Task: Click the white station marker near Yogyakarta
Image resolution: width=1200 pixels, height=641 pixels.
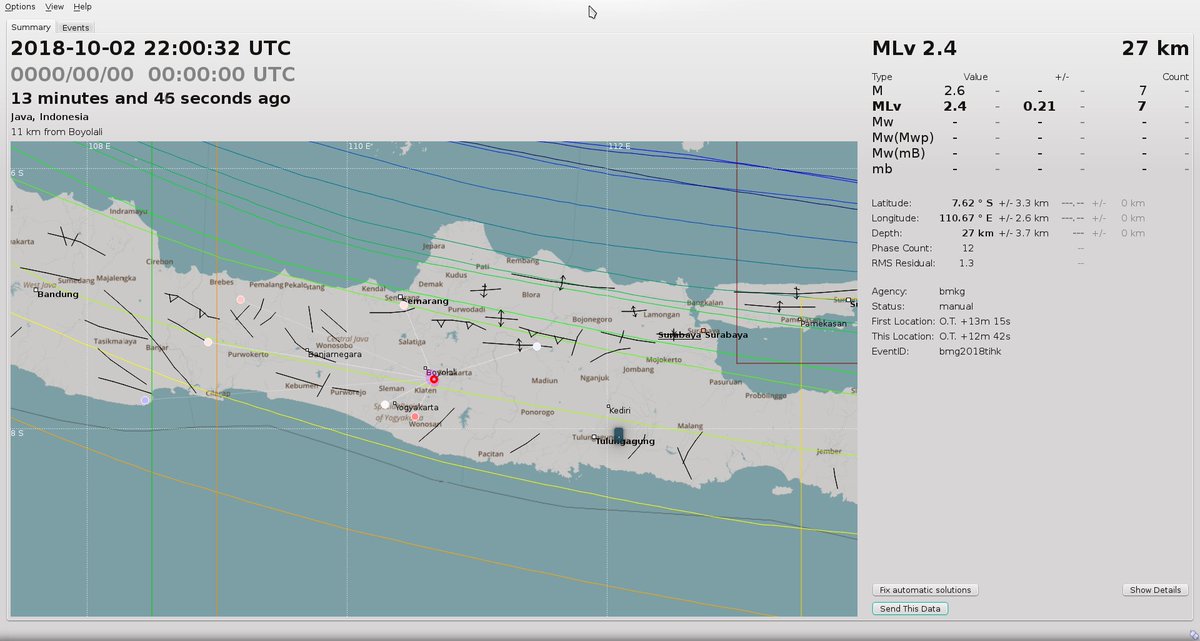Action: coord(385,405)
